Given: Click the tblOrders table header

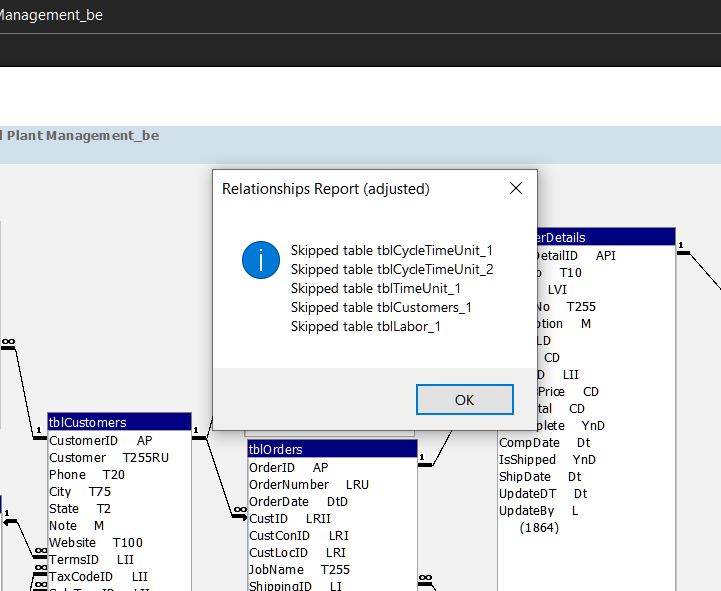Looking at the screenshot, I should [332, 449].
